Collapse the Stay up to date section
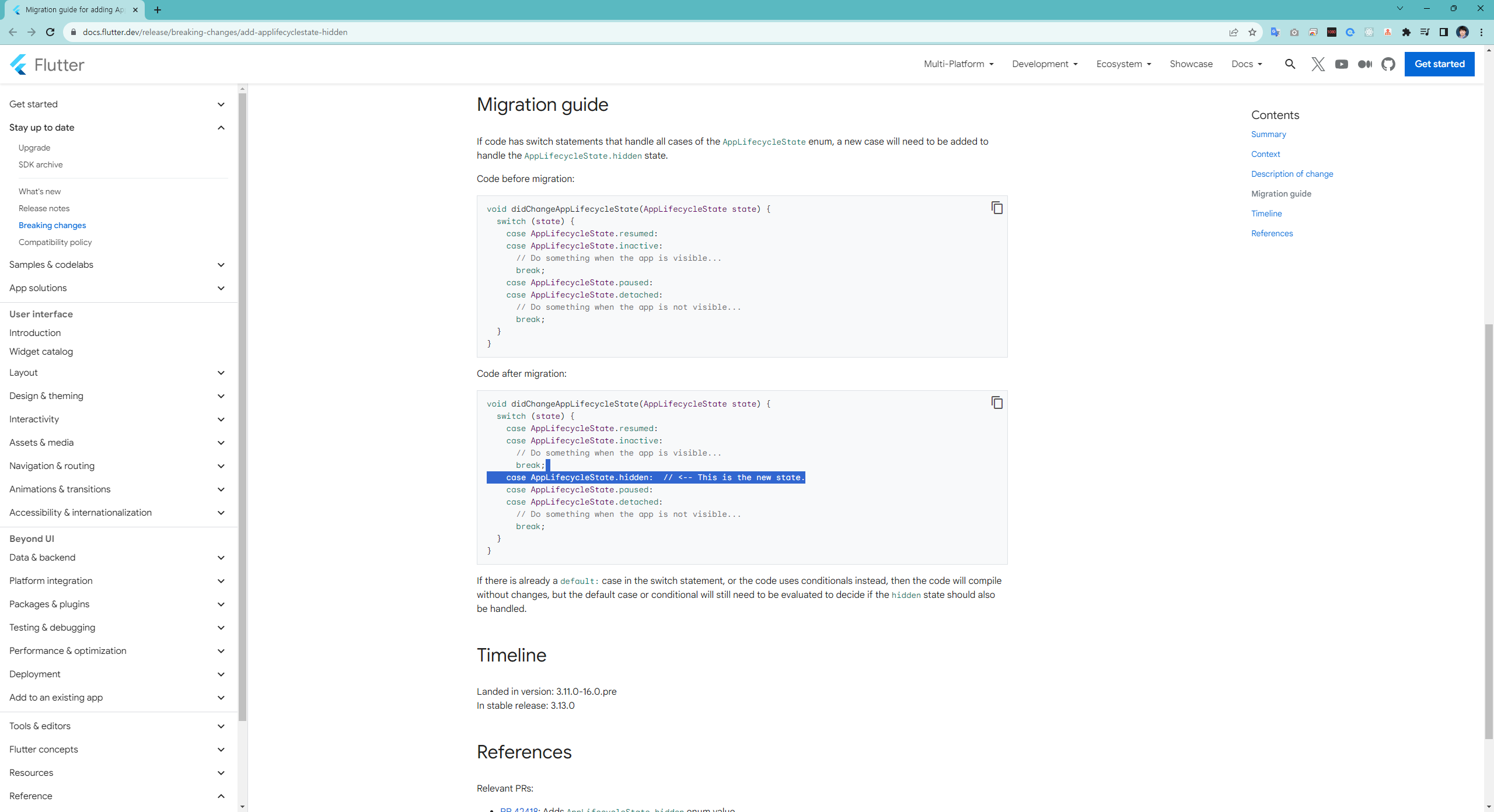 click(x=221, y=127)
